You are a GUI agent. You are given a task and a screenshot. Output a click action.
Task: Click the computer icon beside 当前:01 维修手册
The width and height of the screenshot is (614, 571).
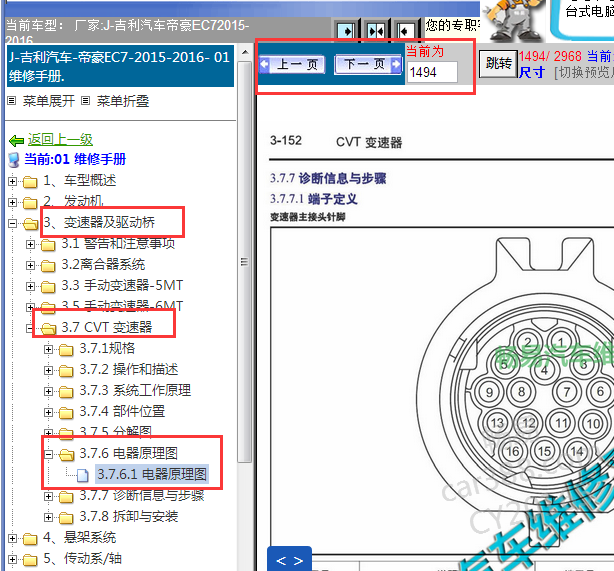[x=14, y=159]
